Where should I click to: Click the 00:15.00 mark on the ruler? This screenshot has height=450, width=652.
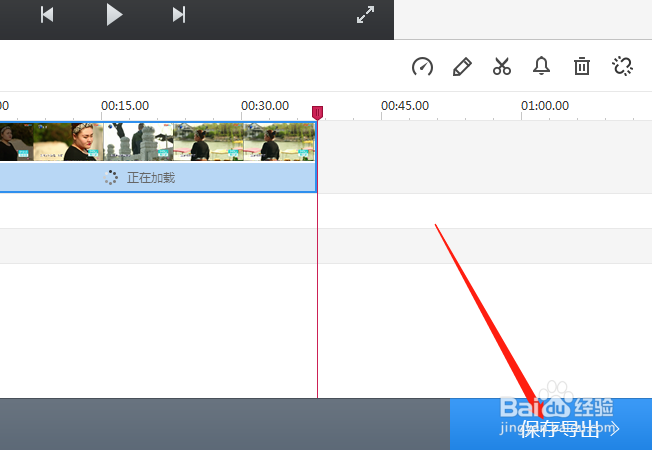125,106
